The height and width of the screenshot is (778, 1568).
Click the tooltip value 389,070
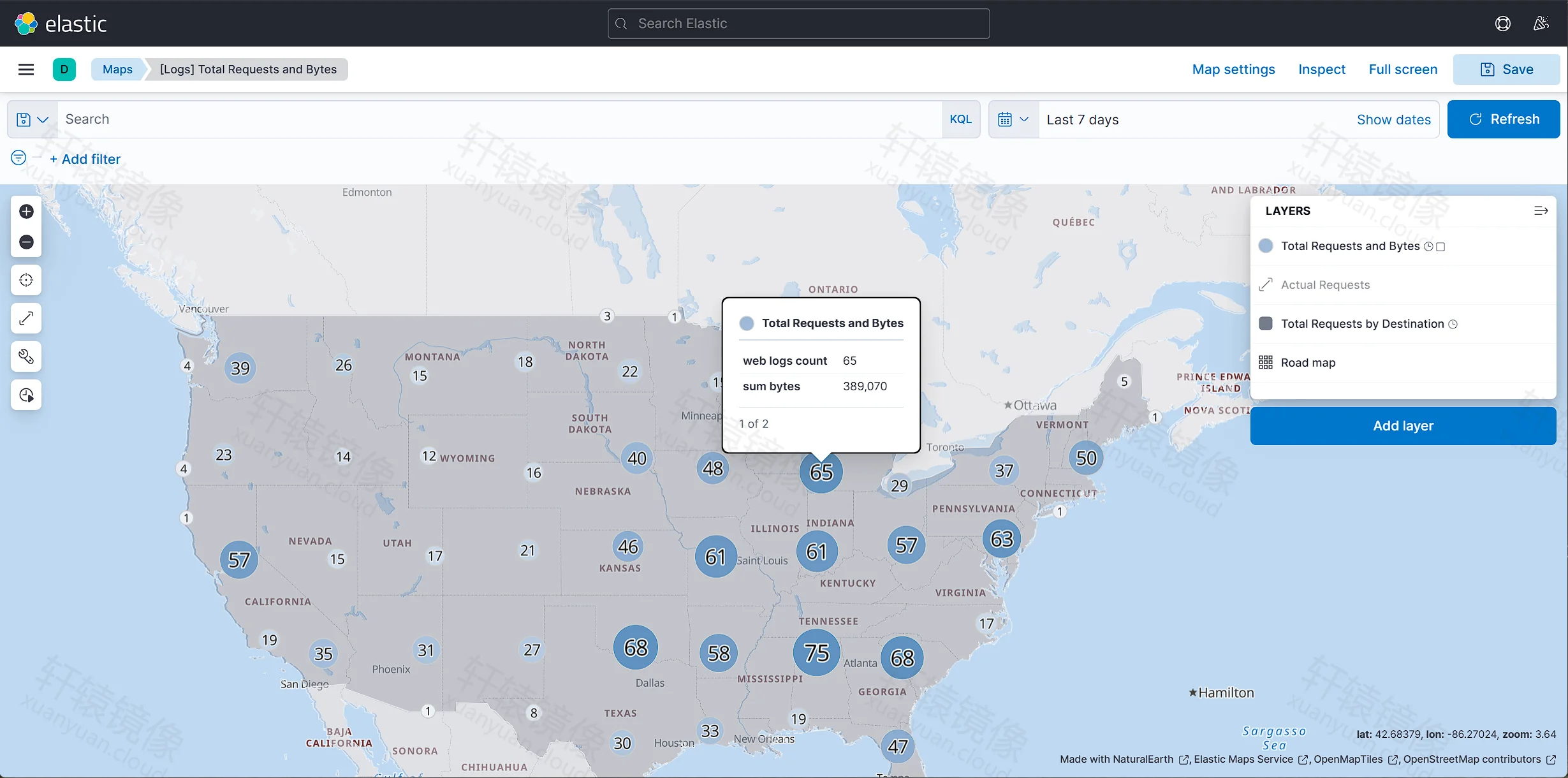pos(865,386)
